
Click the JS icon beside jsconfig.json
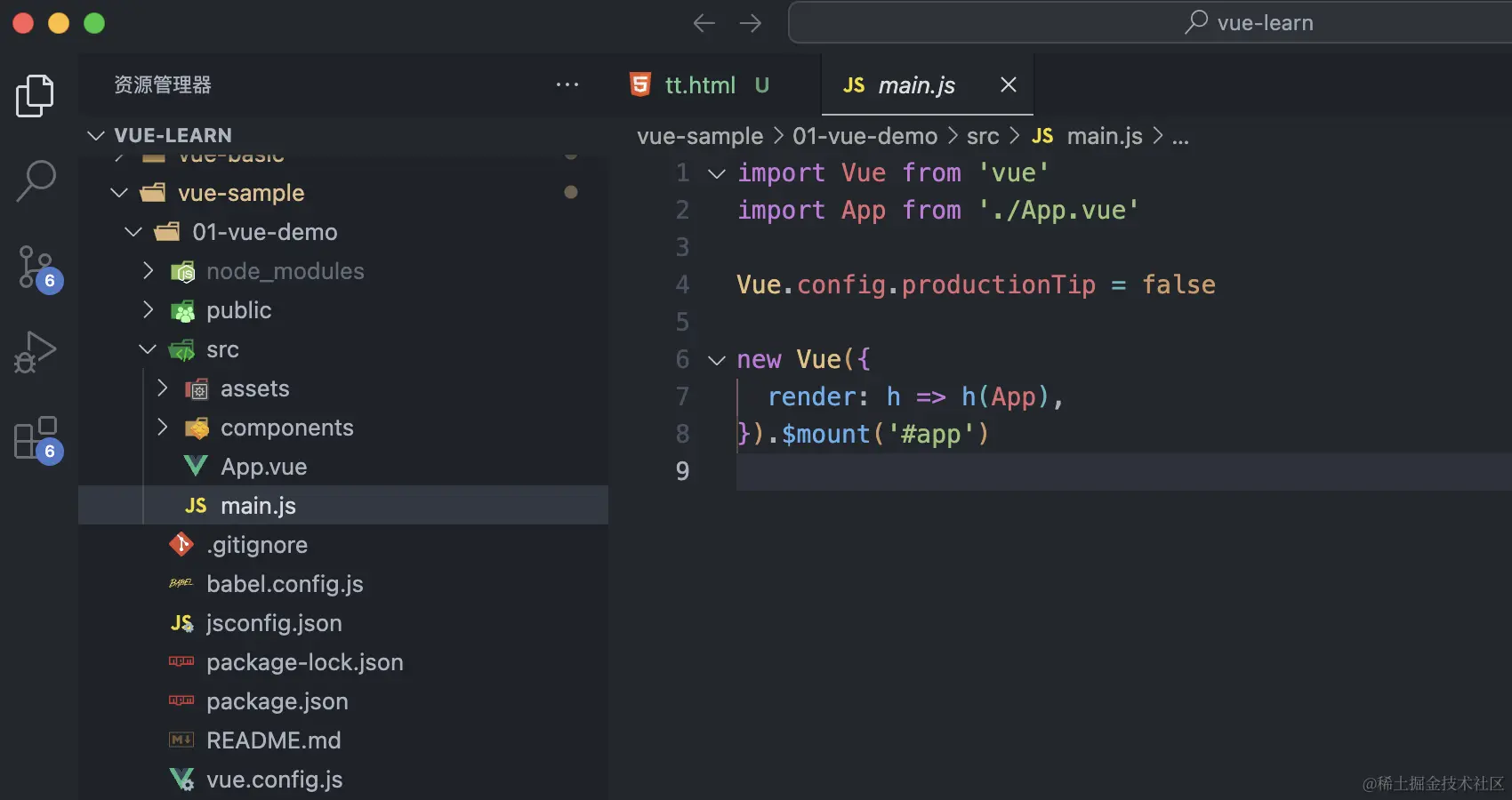pyautogui.click(x=181, y=623)
